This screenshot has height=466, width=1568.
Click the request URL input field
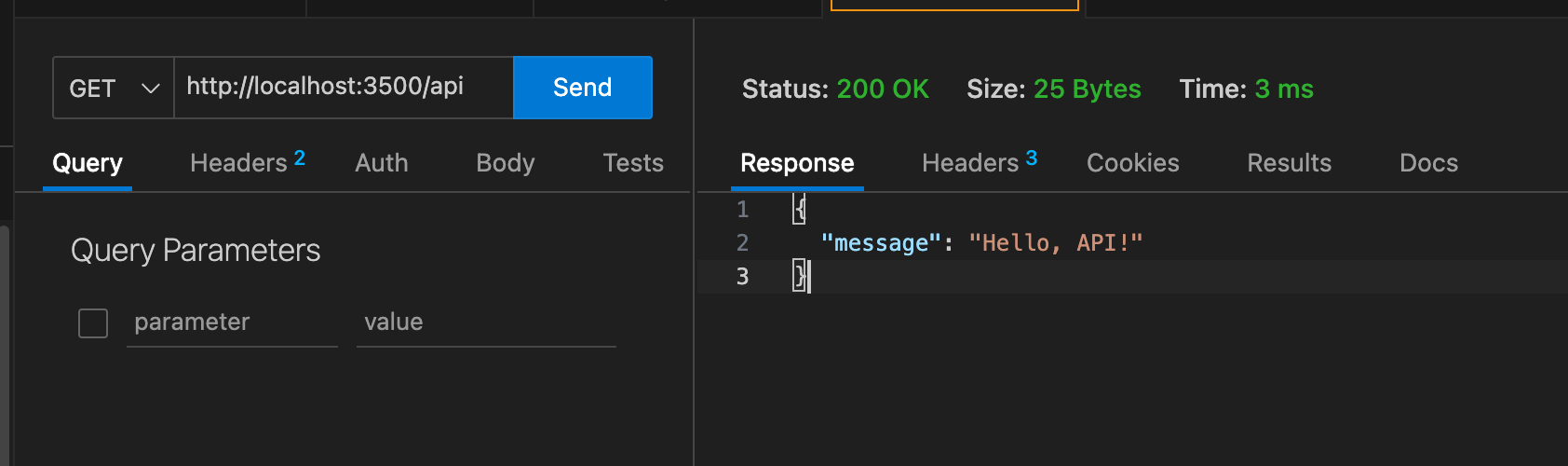(x=343, y=87)
